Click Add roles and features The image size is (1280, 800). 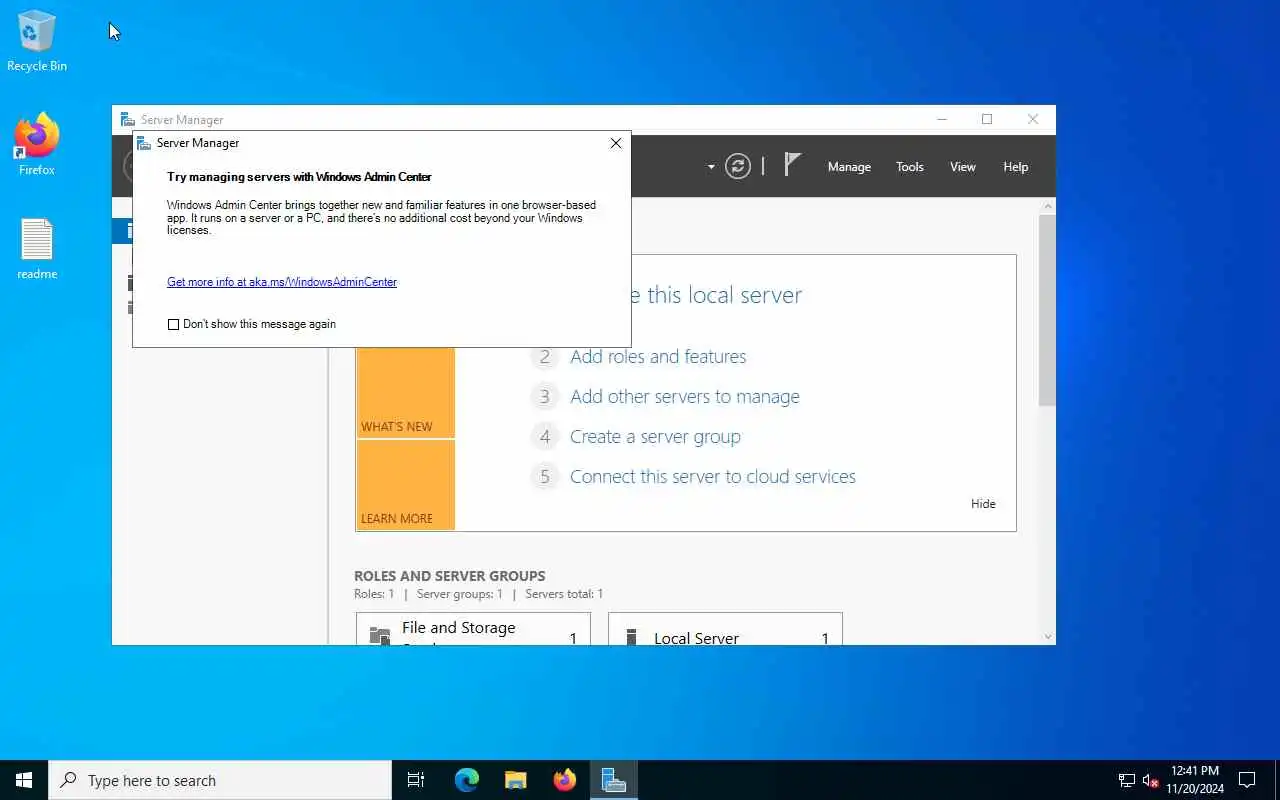pyautogui.click(x=658, y=357)
